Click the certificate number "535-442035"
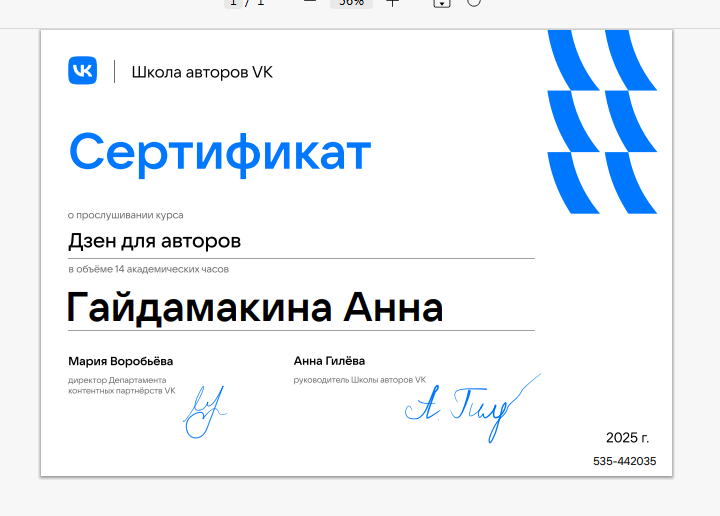720x516 pixels. coord(624,461)
